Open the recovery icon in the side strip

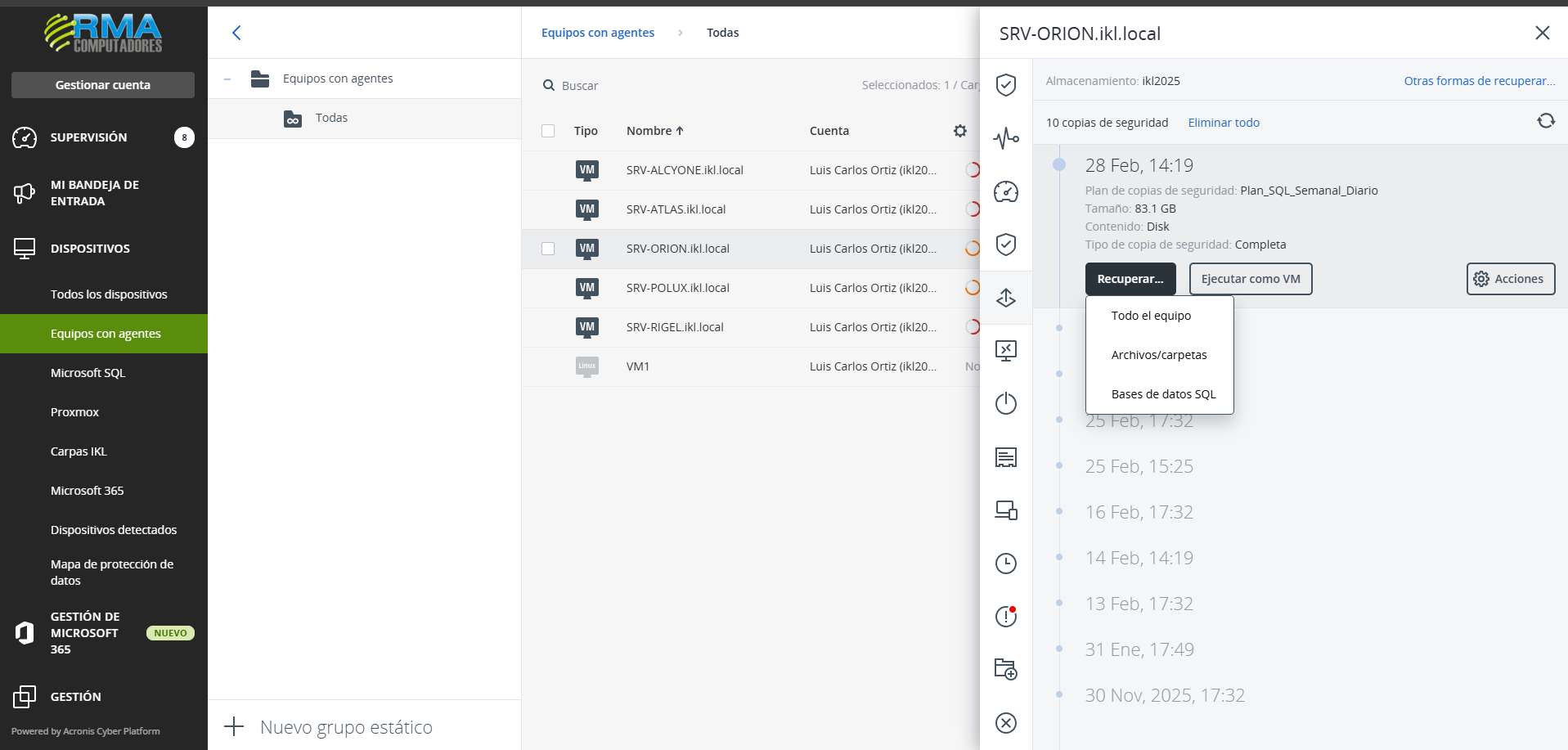tap(1005, 298)
